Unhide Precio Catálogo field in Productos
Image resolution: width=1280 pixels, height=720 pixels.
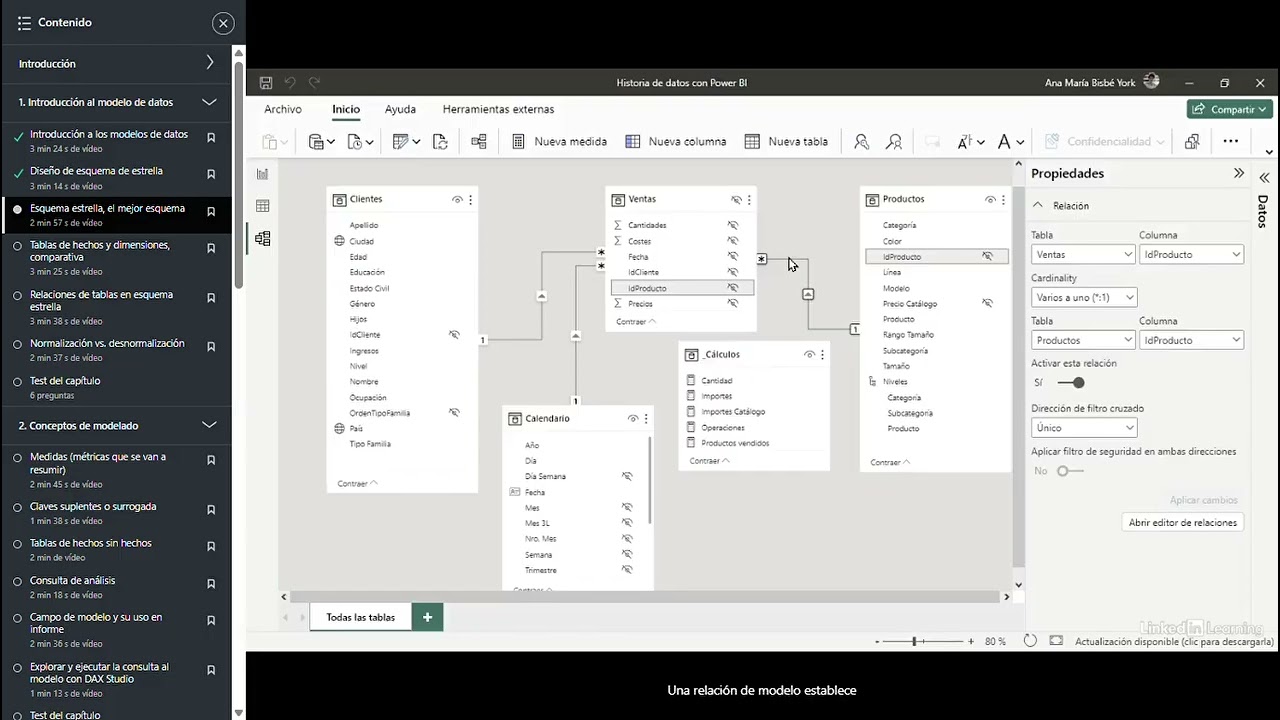tap(987, 303)
